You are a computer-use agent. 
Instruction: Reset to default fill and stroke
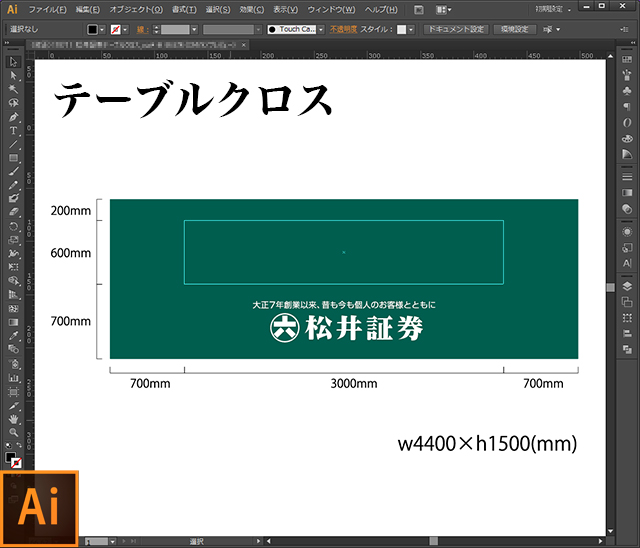coord(9,445)
